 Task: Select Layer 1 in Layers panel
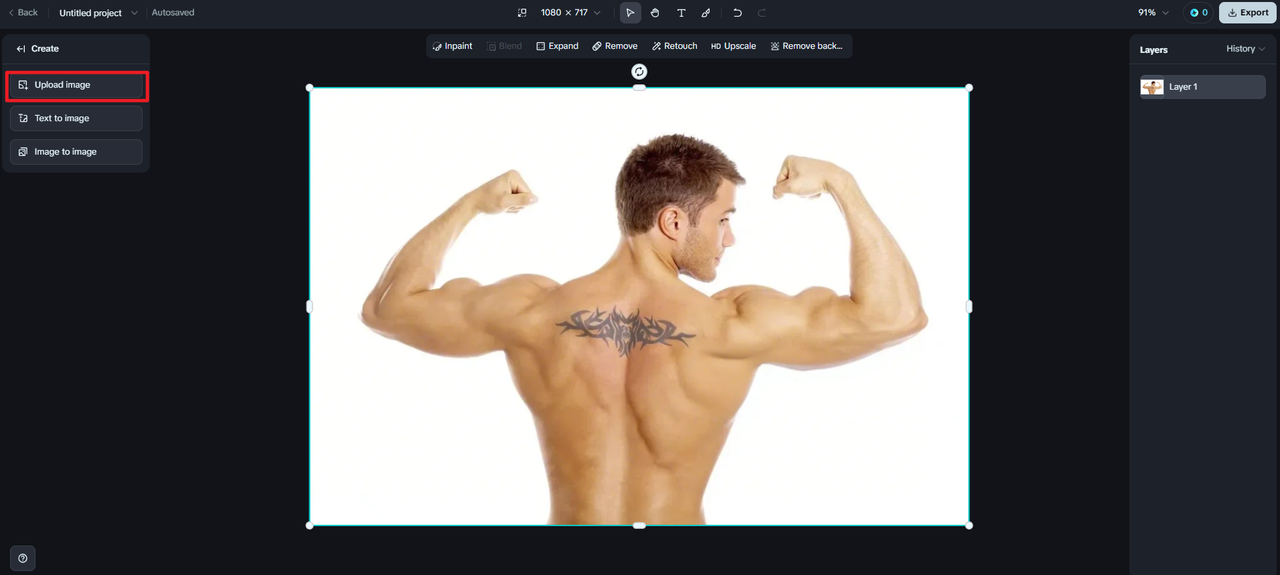pos(1203,87)
